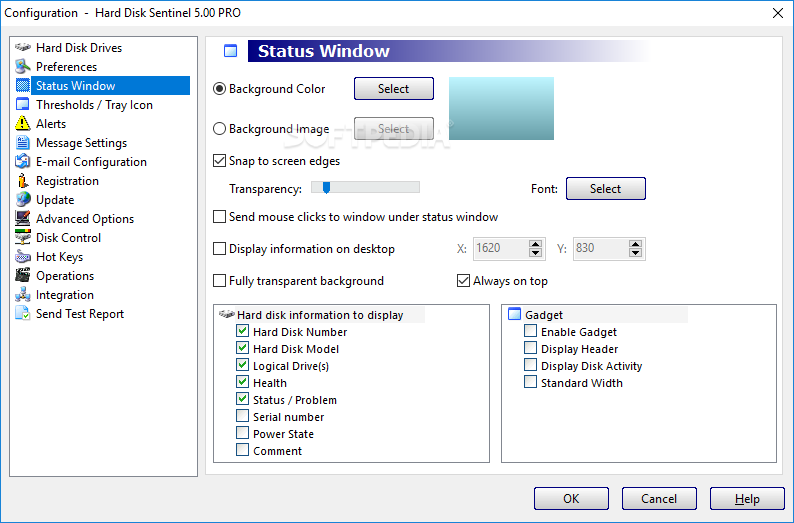Enable Fully transparent background
The image size is (794, 523).
coord(219,280)
